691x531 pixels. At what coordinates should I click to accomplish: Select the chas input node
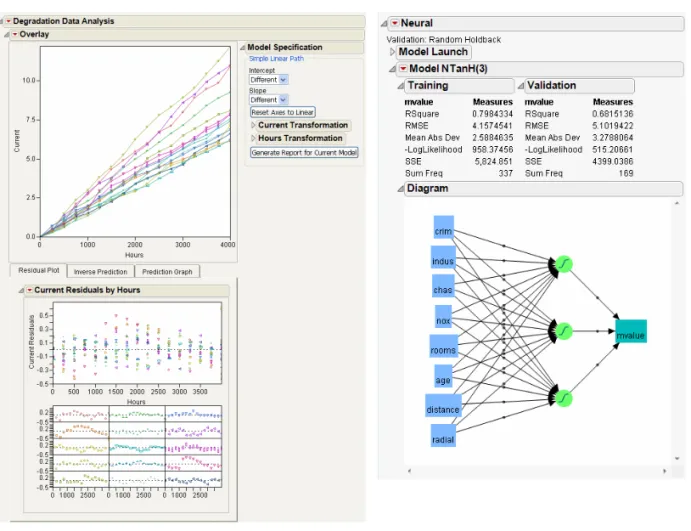[x=442, y=286]
